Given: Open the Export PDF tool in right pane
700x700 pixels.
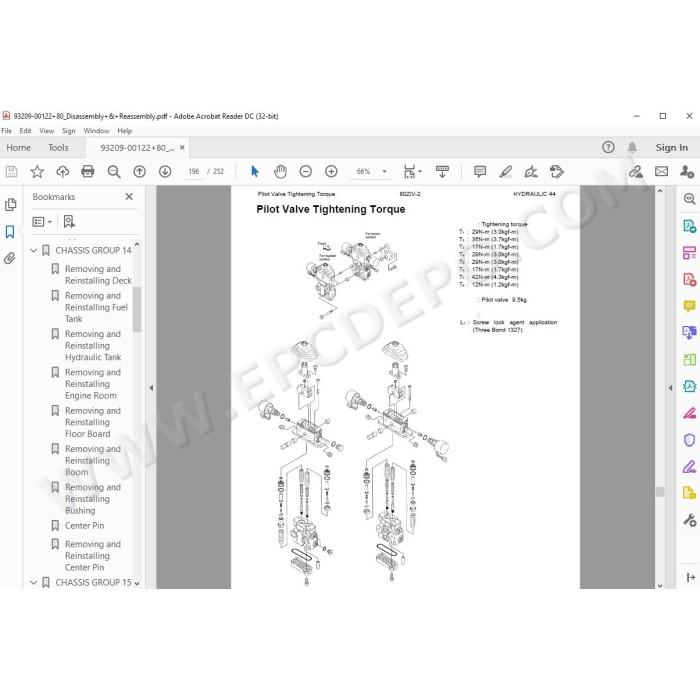Looking at the screenshot, I should [690, 225].
